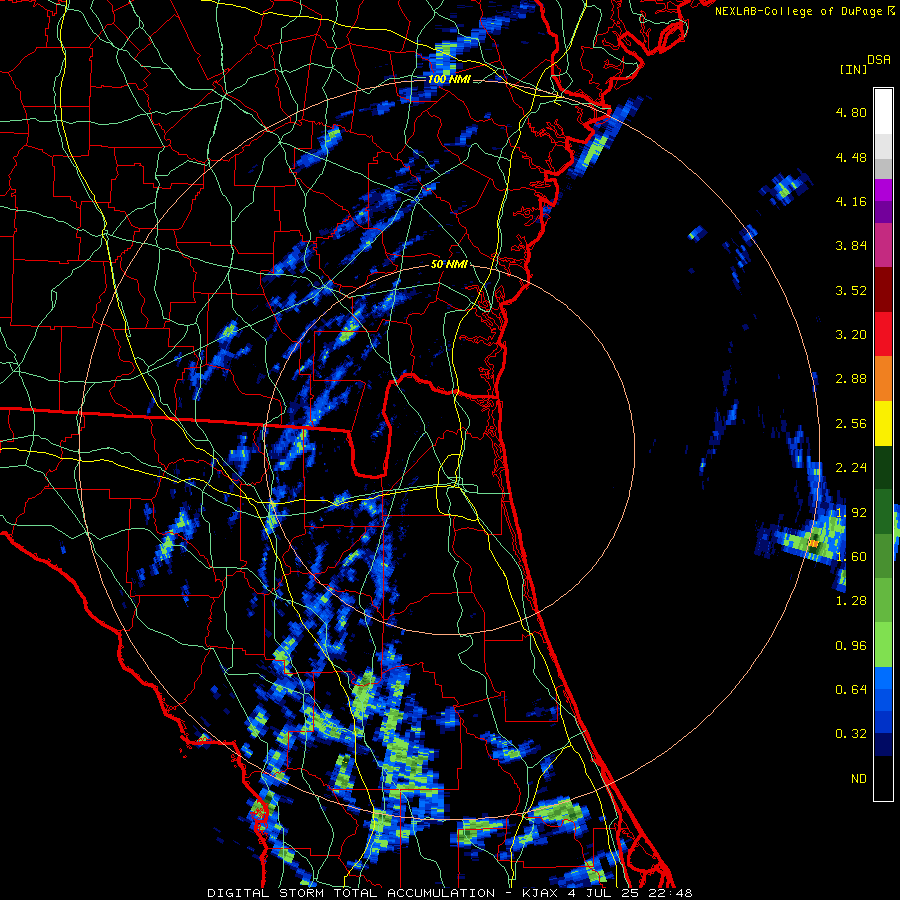900x900 pixels.
Task: Click the 1.28 legend value
Action: [x=851, y=601]
